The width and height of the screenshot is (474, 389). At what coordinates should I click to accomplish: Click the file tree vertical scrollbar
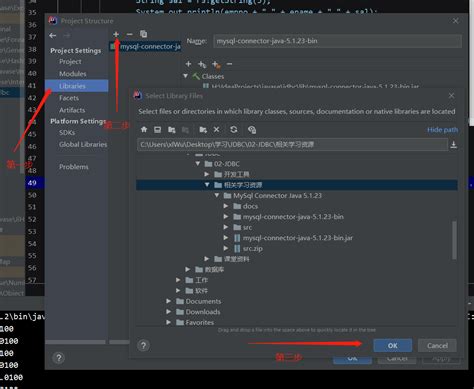coord(454,240)
